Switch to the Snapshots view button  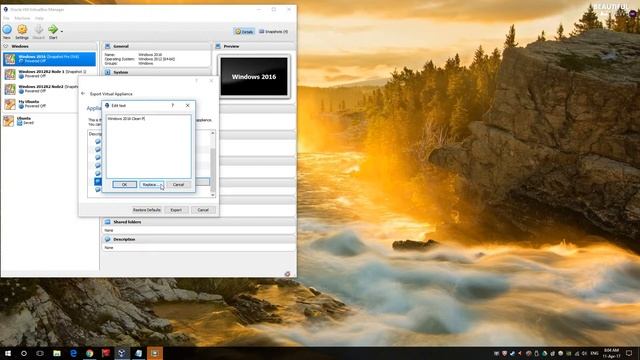[273, 31]
